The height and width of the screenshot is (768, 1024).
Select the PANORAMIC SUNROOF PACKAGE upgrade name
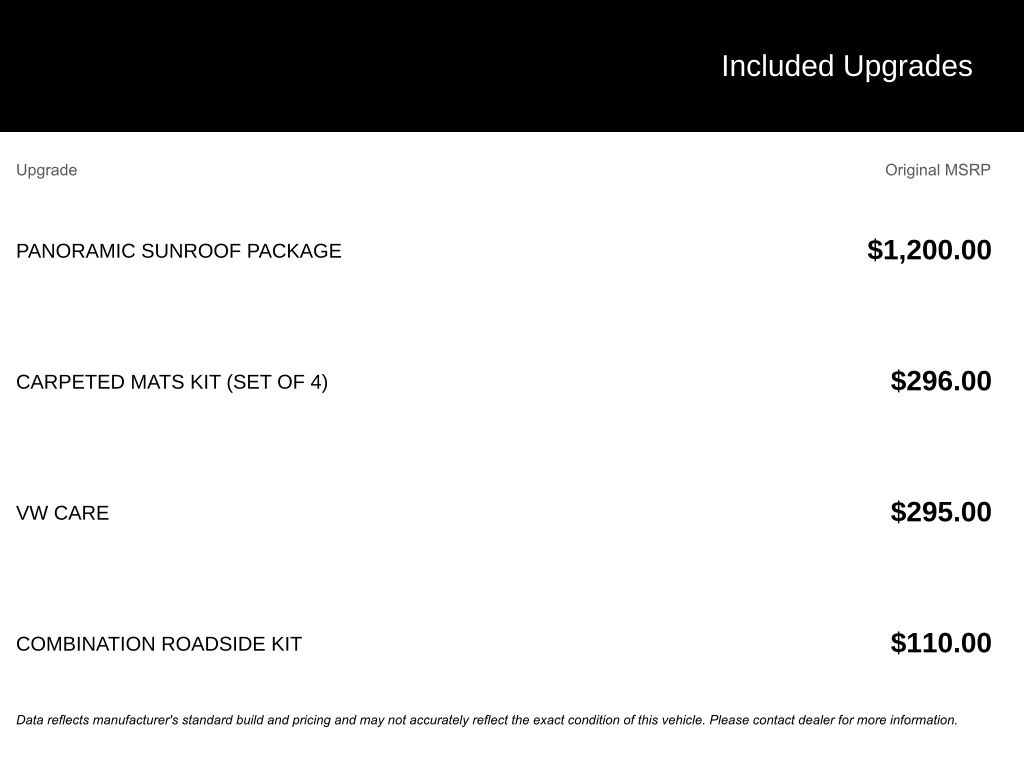pos(178,251)
